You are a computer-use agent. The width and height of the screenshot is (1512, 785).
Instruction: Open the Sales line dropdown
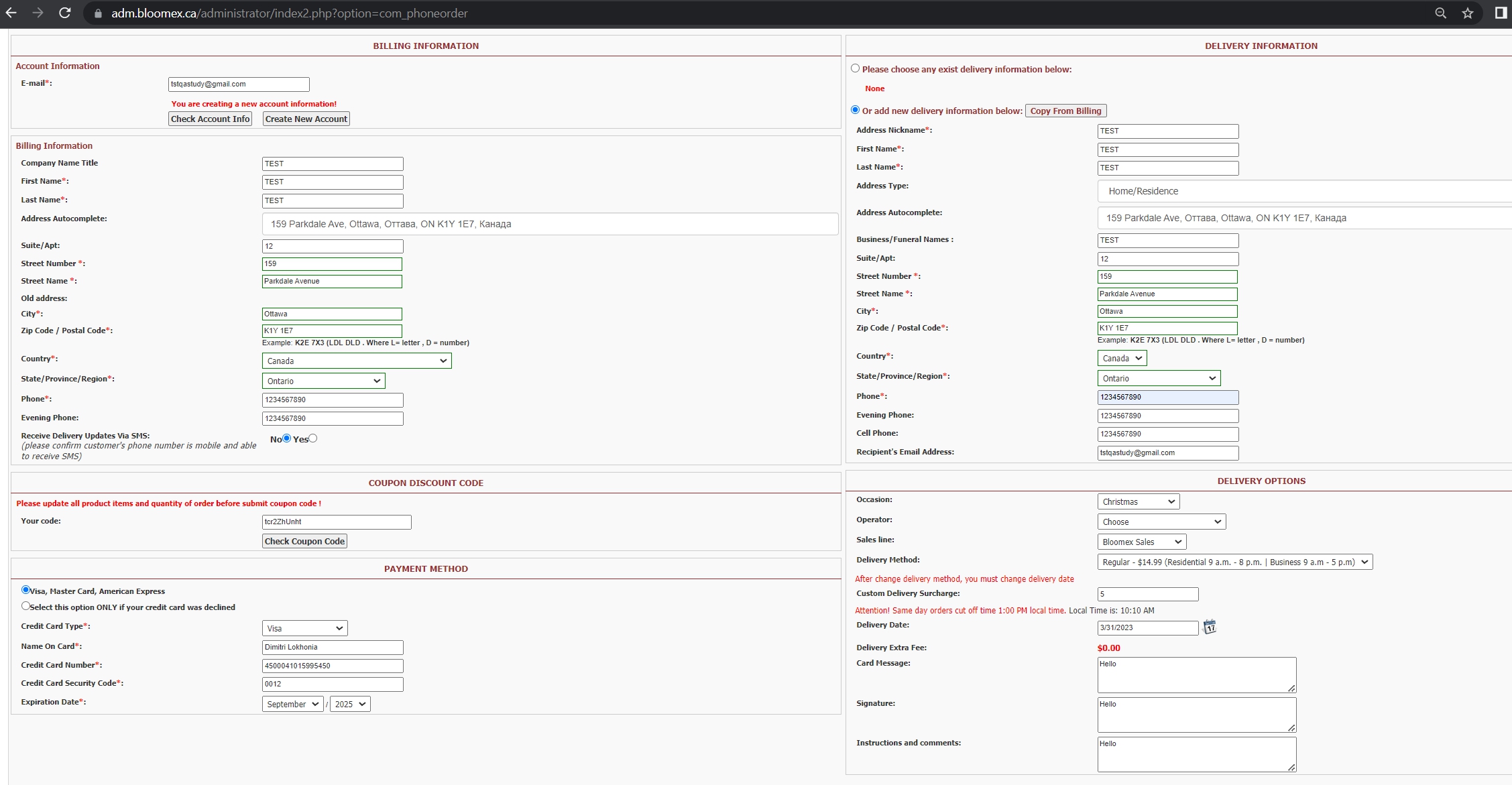[x=1142, y=542]
